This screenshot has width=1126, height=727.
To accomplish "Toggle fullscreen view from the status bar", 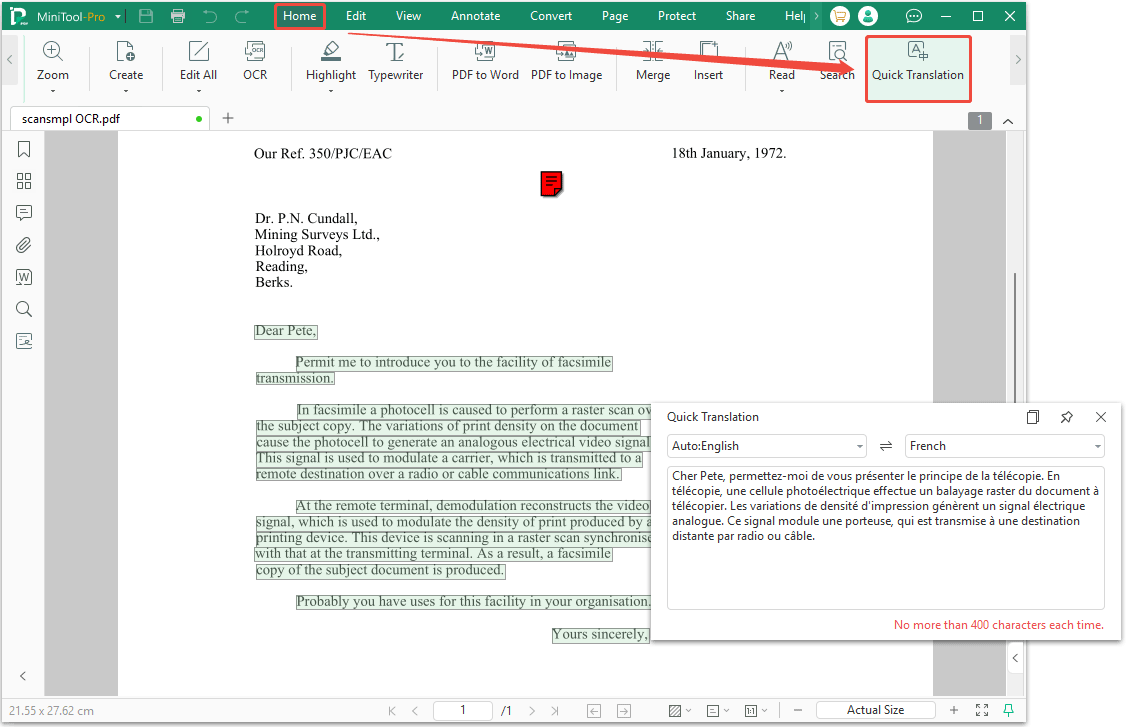I will (981, 709).
